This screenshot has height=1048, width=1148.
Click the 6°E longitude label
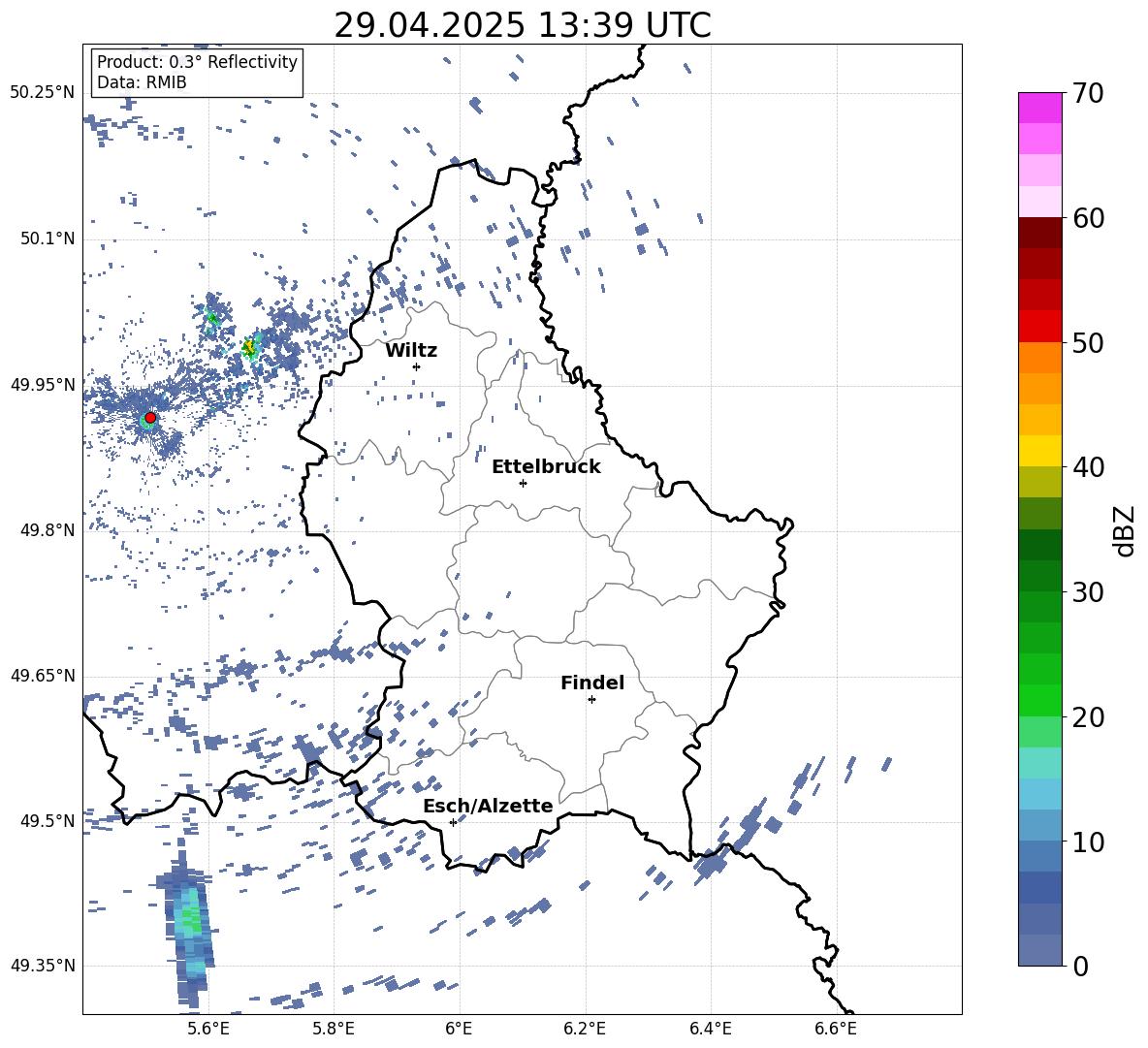(459, 1029)
